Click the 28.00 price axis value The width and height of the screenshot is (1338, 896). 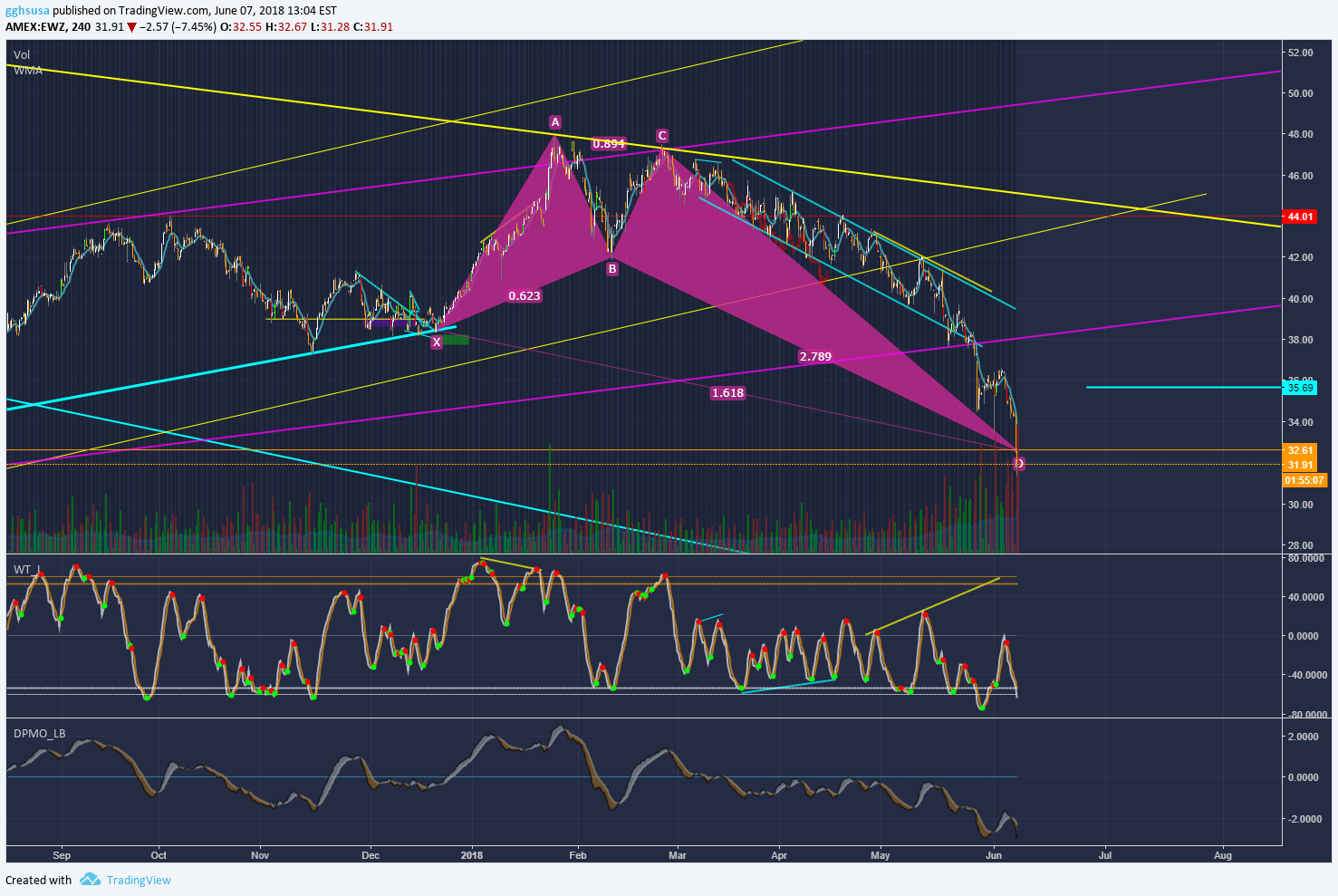pyautogui.click(x=1300, y=545)
